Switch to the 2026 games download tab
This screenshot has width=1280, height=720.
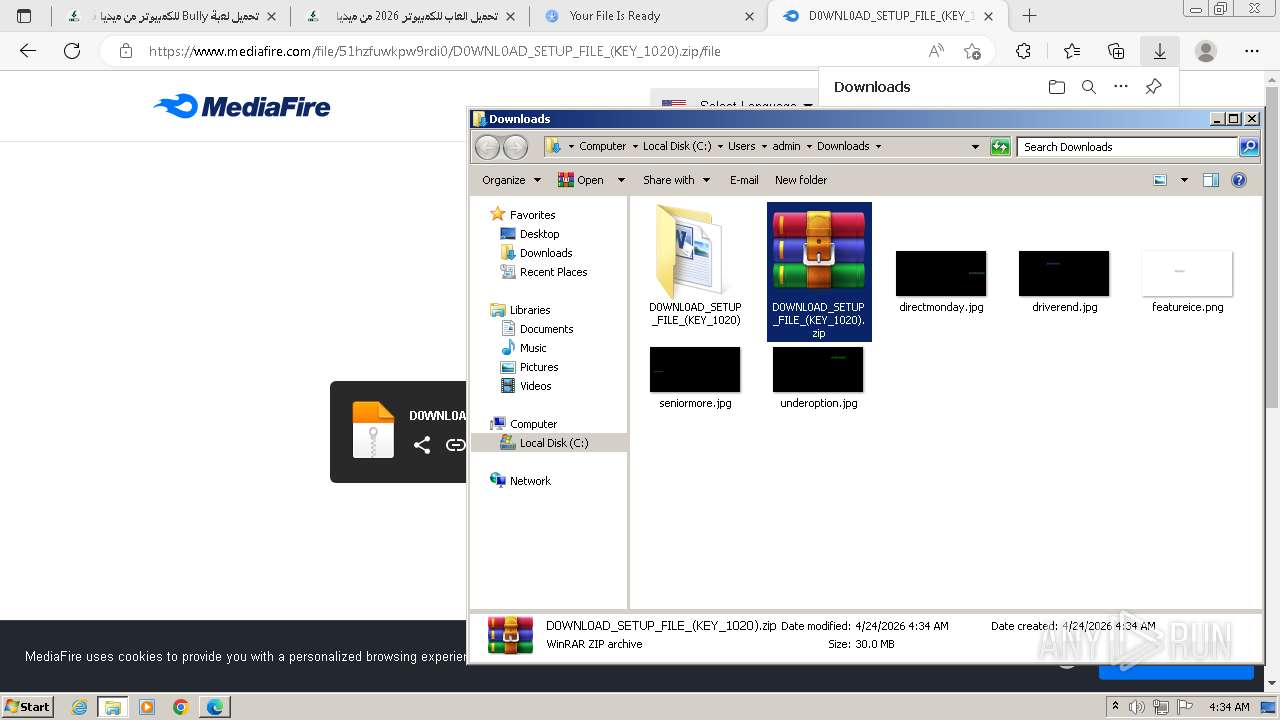(410, 16)
